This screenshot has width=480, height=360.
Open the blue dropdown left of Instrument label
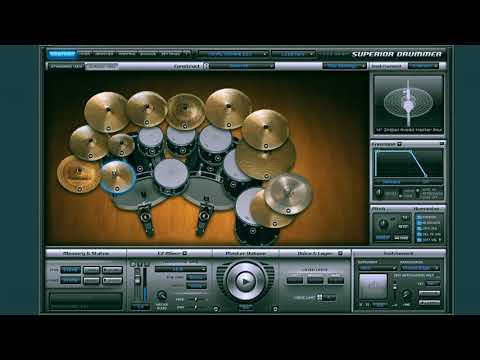[x=344, y=66]
